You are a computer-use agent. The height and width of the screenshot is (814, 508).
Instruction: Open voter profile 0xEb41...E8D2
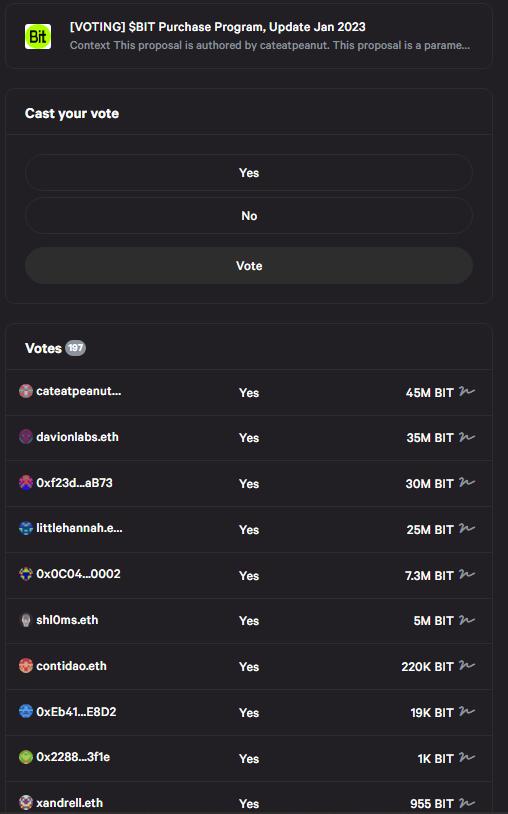click(76, 712)
